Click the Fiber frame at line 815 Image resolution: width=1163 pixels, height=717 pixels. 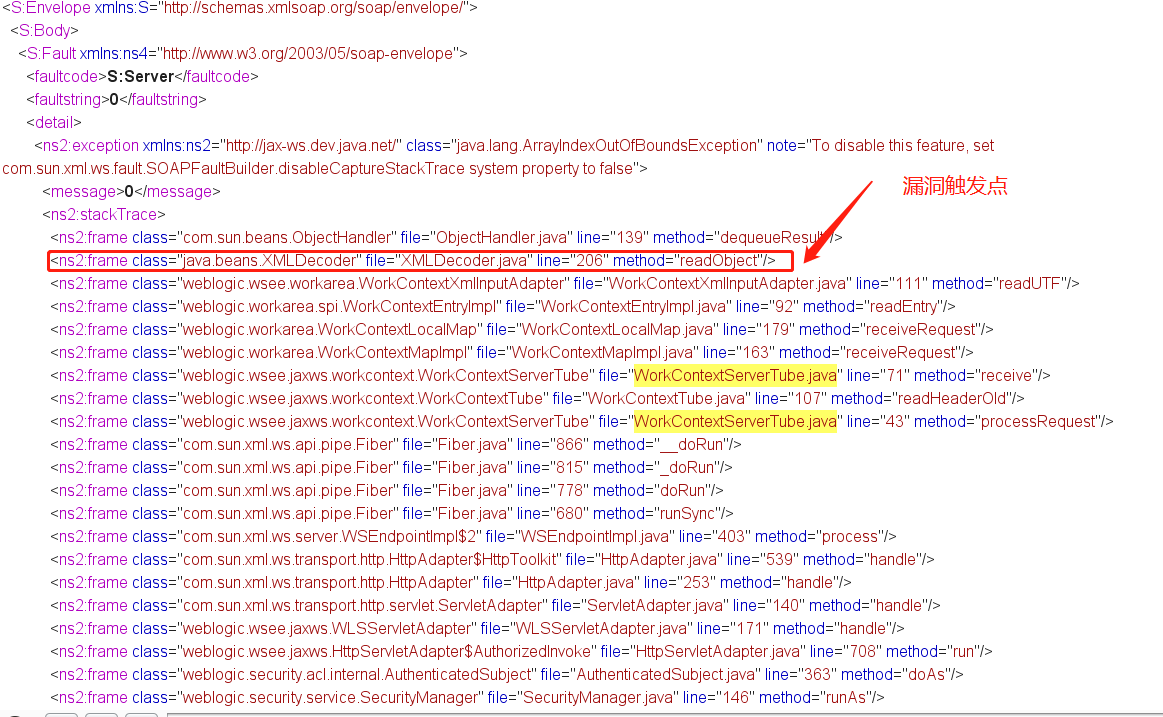[x=392, y=467]
